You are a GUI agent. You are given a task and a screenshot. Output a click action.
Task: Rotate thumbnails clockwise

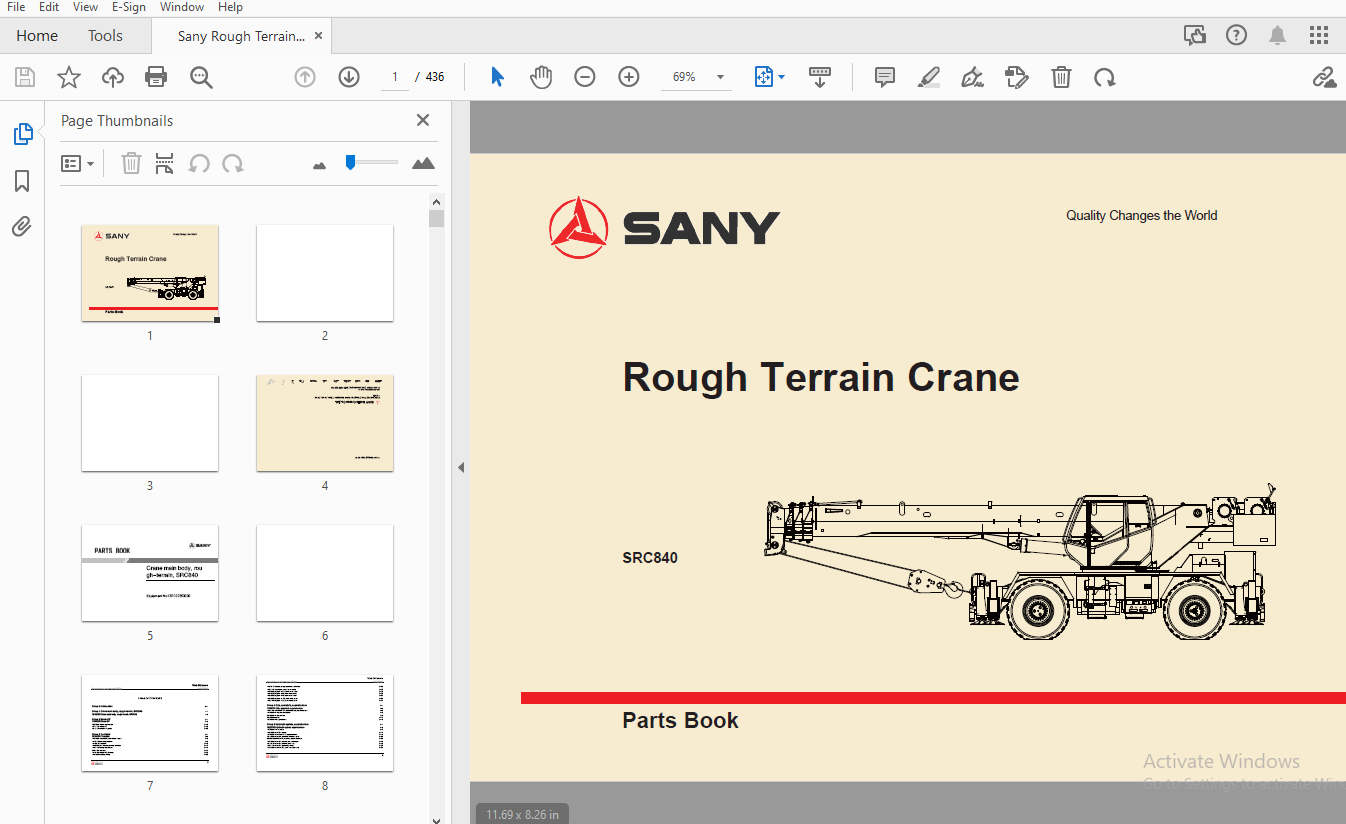click(x=233, y=163)
